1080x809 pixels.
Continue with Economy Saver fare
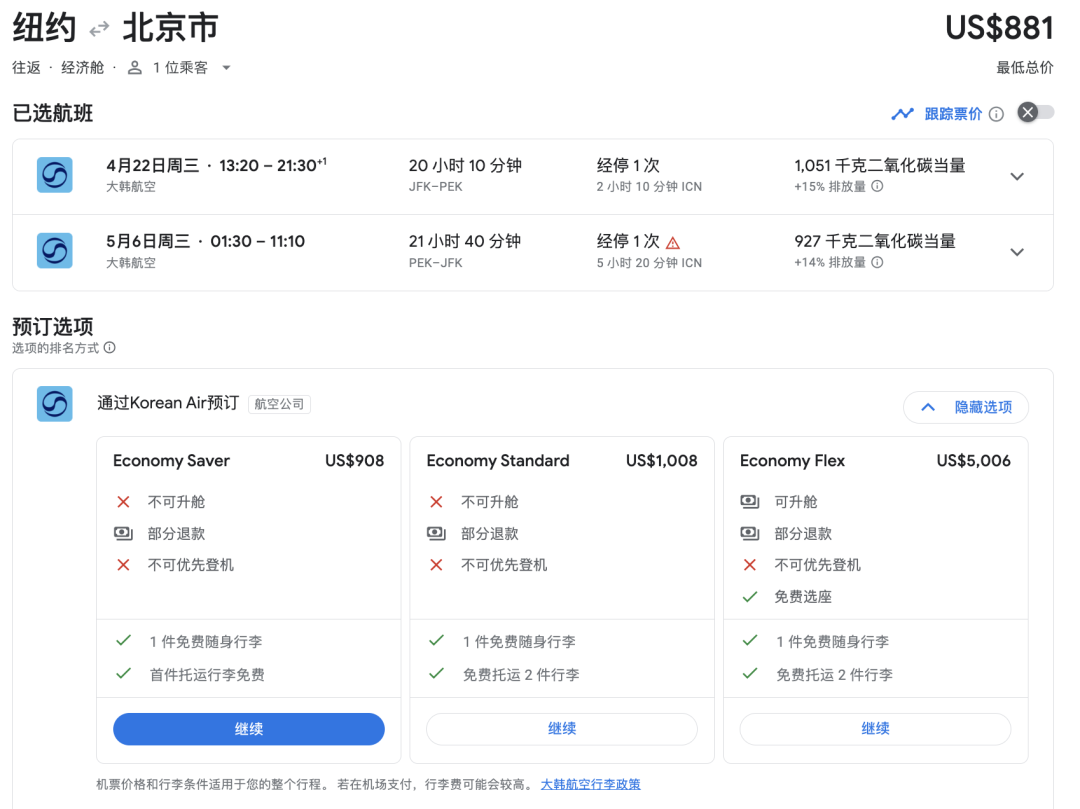[x=248, y=729]
